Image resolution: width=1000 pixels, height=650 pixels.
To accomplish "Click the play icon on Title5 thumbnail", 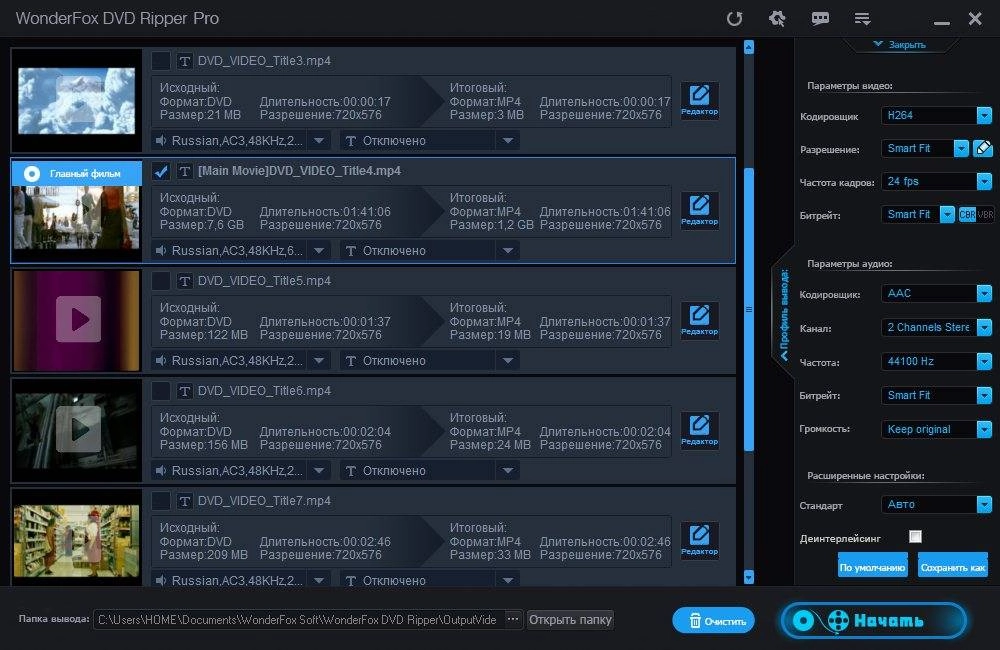I will (78, 319).
